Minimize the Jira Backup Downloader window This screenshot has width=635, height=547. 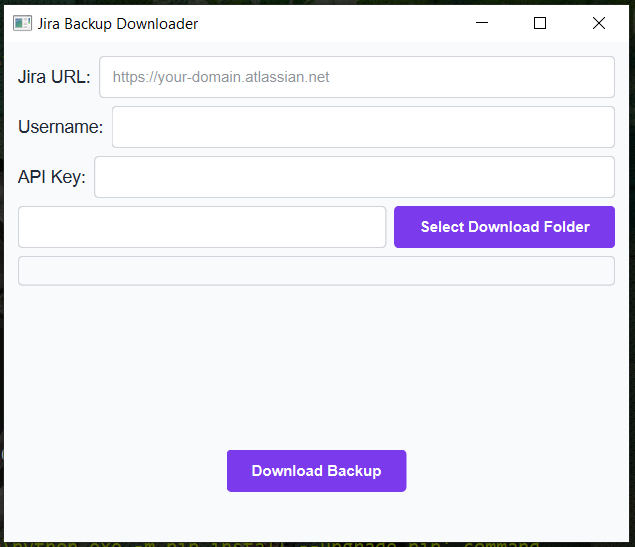click(x=482, y=23)
